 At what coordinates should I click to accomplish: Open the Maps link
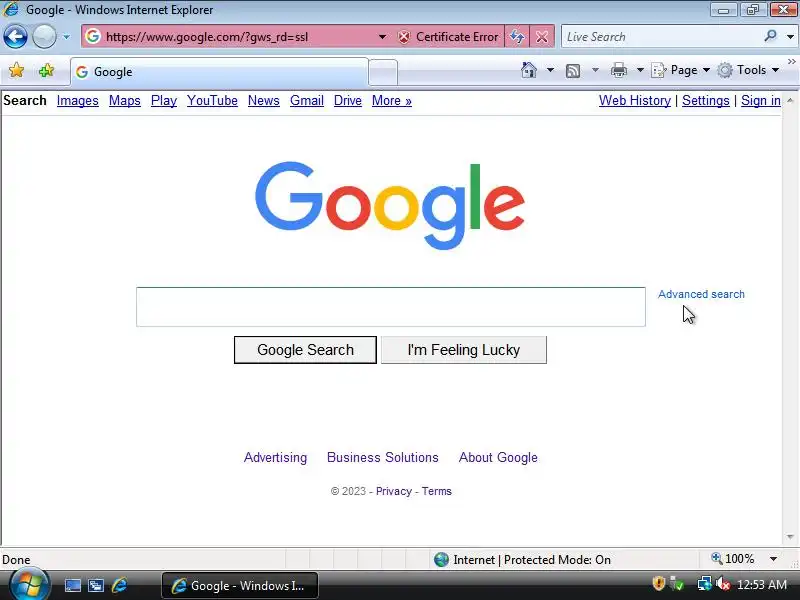point(124,101)
